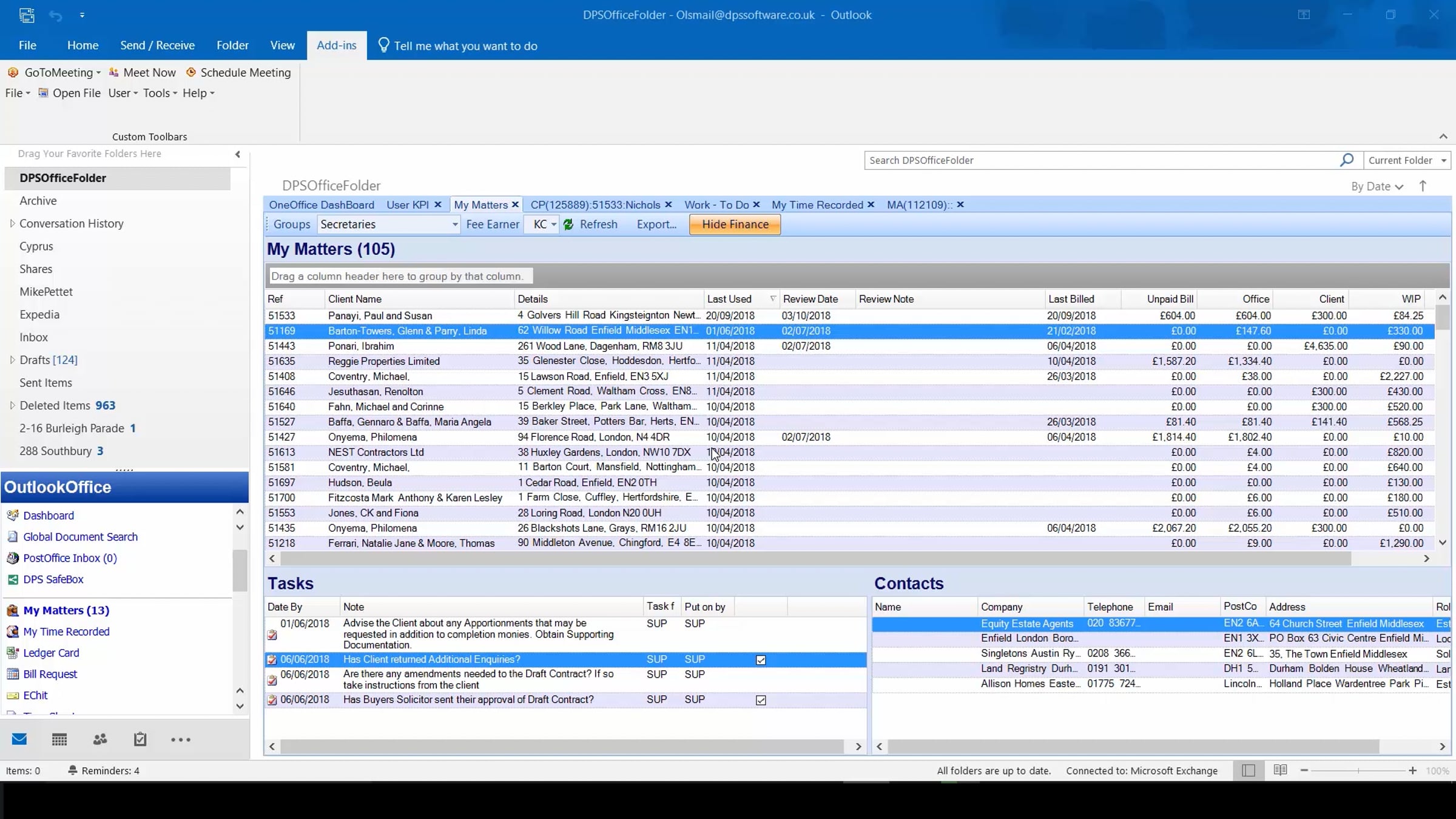Screen dimensions: 1456x819
Task: Switch to the Normal view status icon
Action: [x=1249, y=770]
